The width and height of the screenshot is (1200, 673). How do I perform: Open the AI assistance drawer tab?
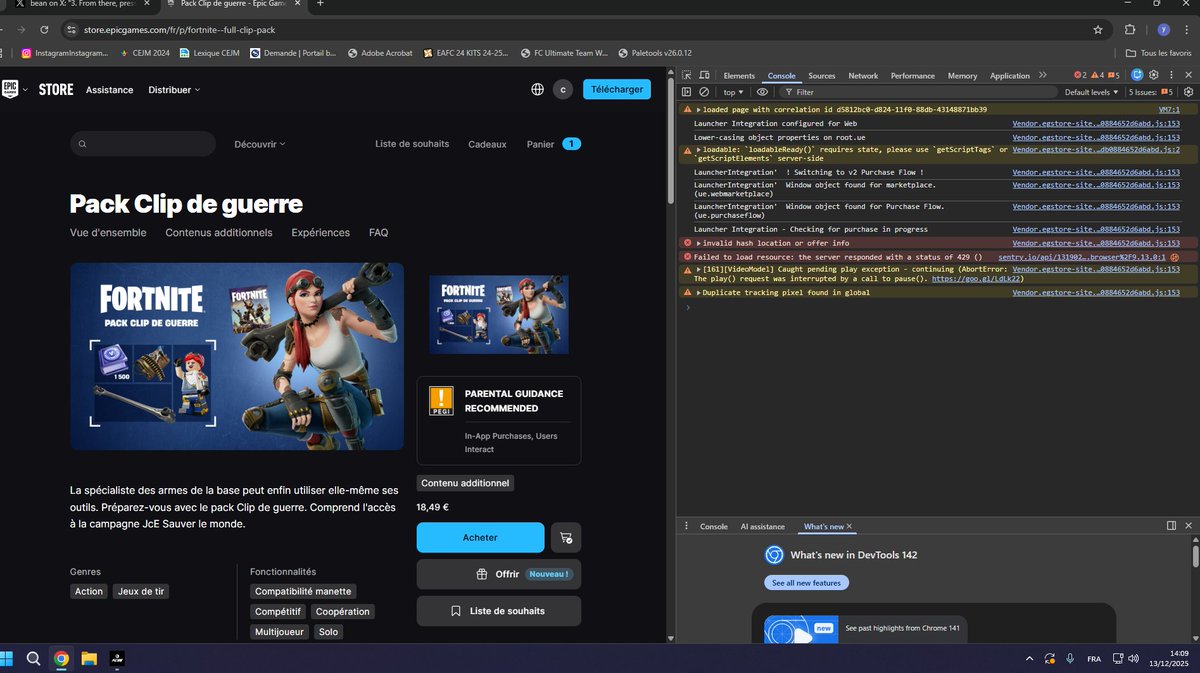[763, 526]
